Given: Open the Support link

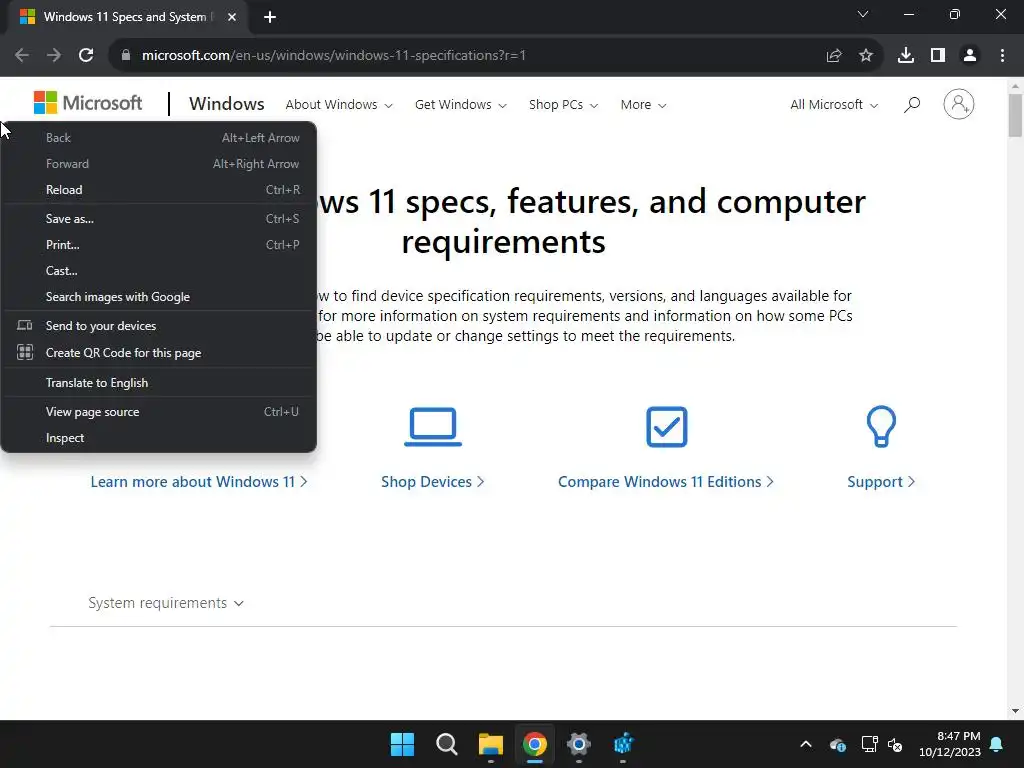Looking at the screenshot, I should click(881, 482).
